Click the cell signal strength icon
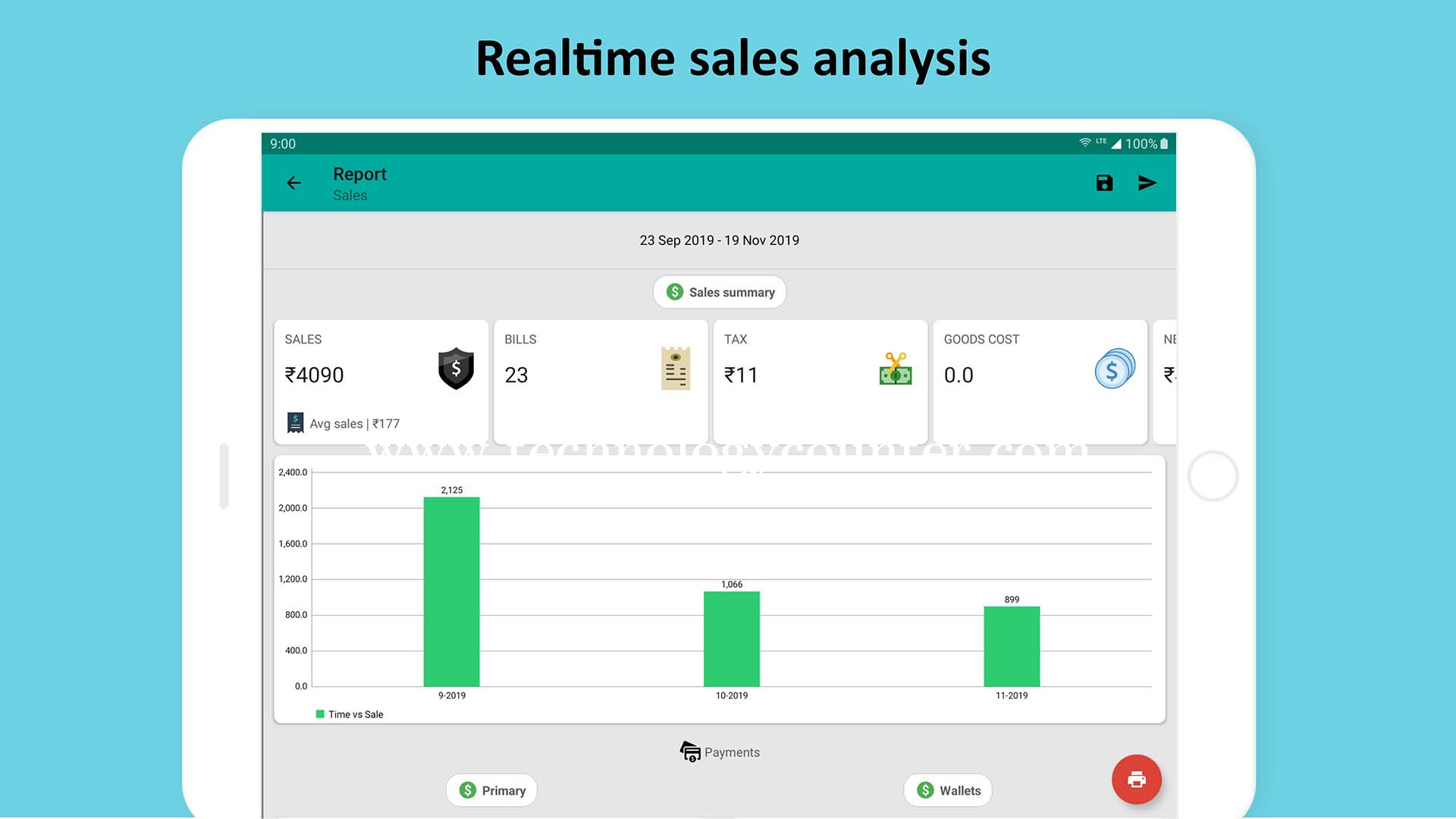Screen dimensions: 1456x819 [x=1116, y=143]
